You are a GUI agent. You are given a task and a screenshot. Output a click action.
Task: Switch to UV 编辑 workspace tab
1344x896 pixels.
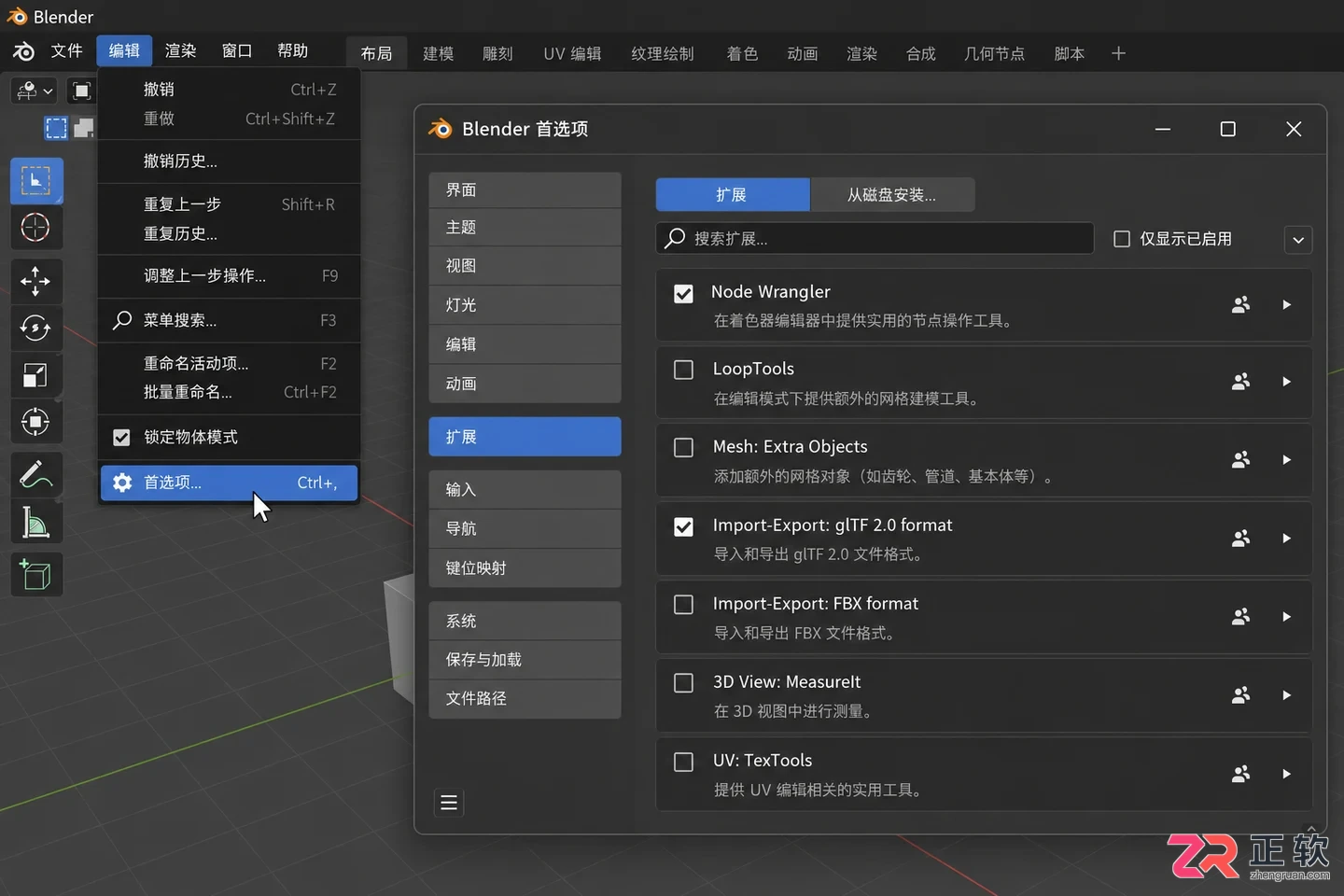click(572, 53)
